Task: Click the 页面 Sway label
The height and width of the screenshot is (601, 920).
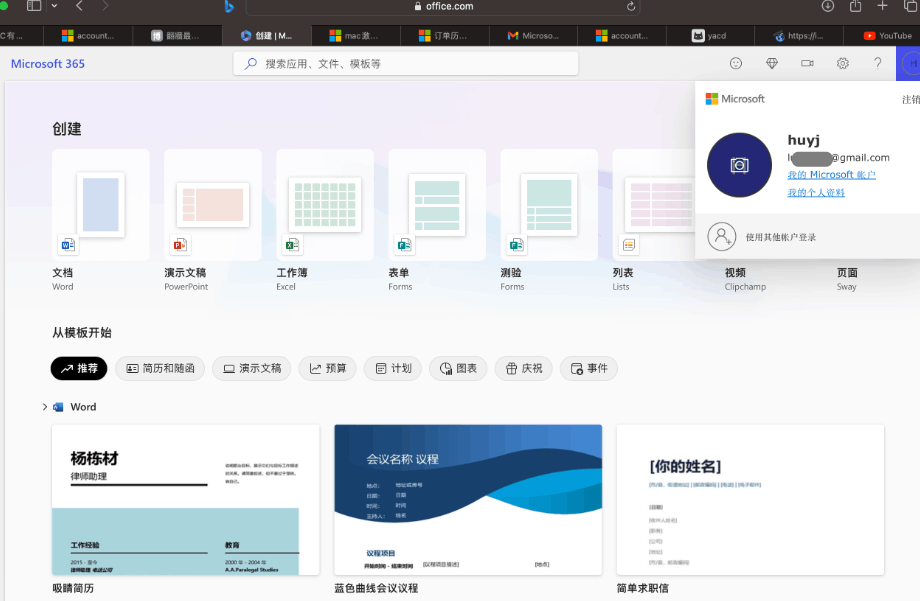Action: (x=847, y=279)
